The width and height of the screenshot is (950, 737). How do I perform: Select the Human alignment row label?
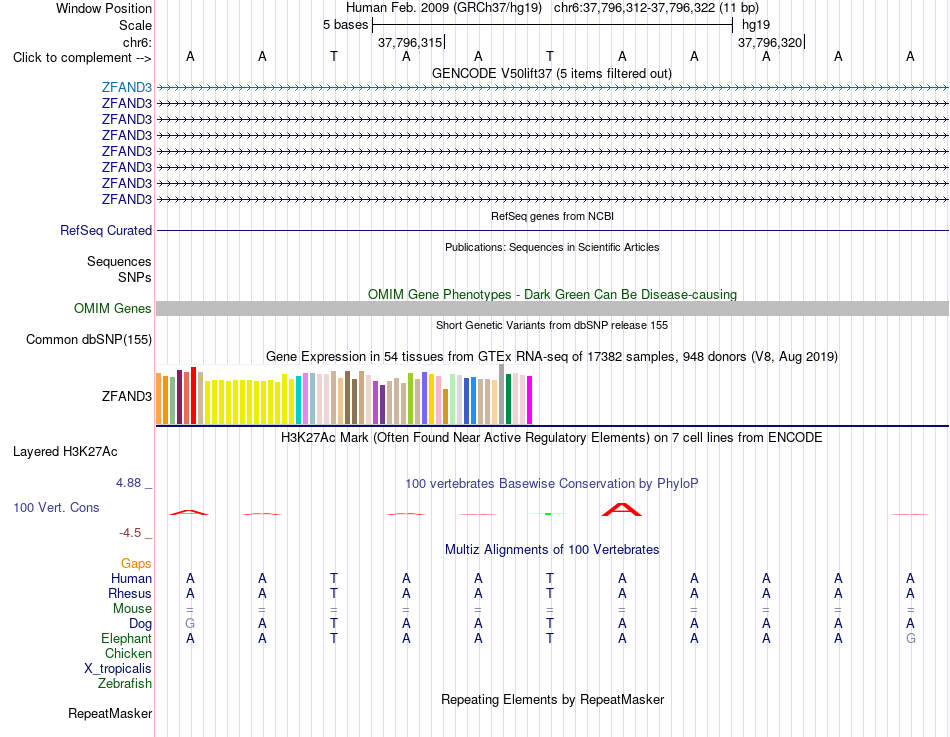(131, 579)
